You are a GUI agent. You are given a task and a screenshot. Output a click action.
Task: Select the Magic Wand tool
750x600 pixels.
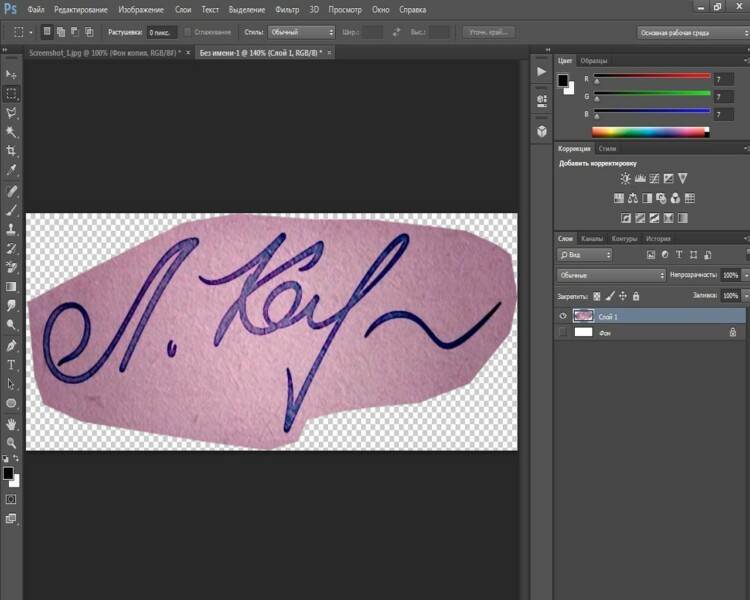click(x=12, y=132)
